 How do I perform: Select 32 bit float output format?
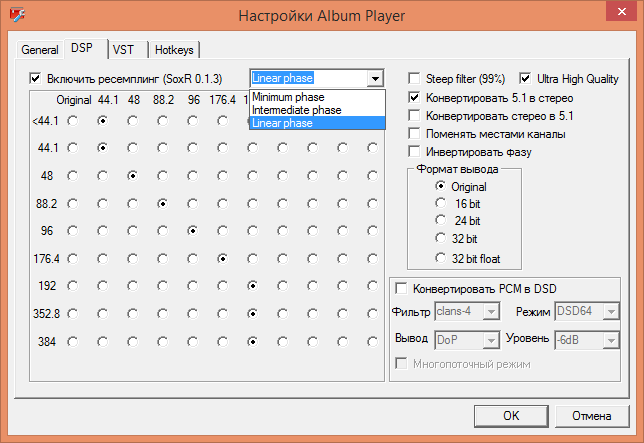440,258
